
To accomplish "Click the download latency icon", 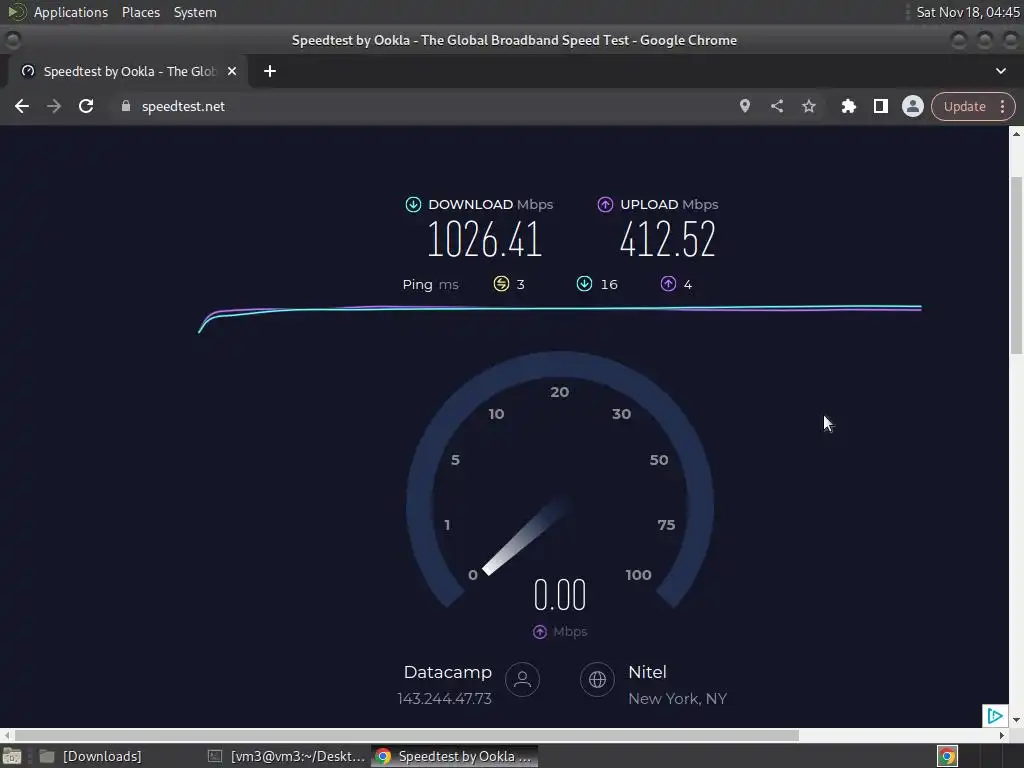I will point(584,283).
